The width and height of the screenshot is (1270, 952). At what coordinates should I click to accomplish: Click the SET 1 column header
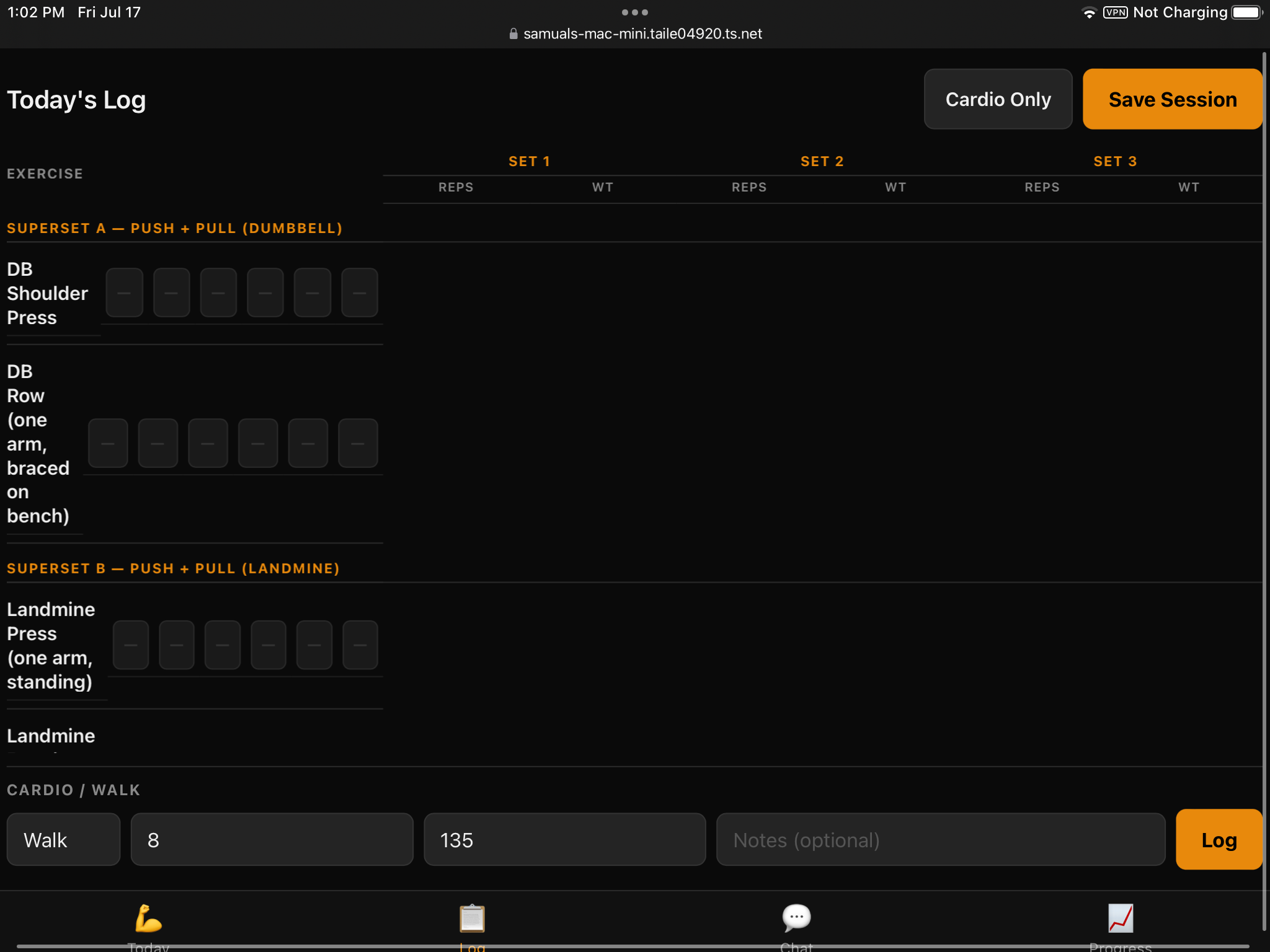[530, 162]
